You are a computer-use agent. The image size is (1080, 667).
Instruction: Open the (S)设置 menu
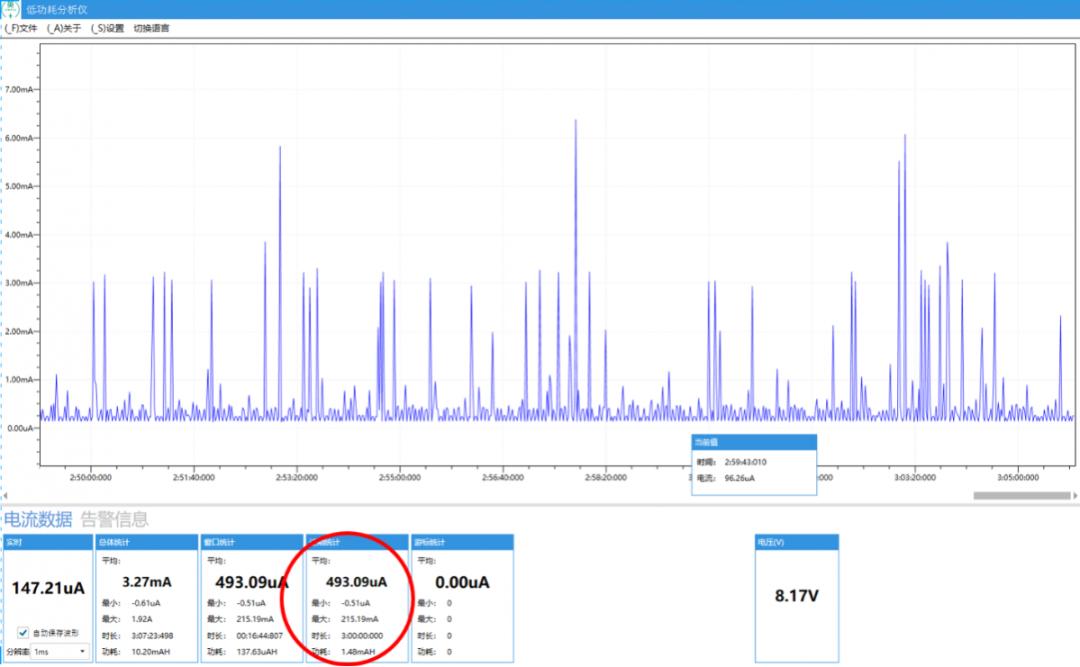(x=107, y=28)
